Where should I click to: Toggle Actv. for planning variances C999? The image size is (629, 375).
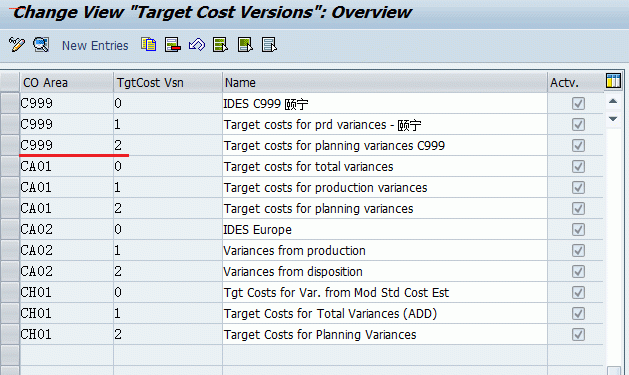coord(578,145)
